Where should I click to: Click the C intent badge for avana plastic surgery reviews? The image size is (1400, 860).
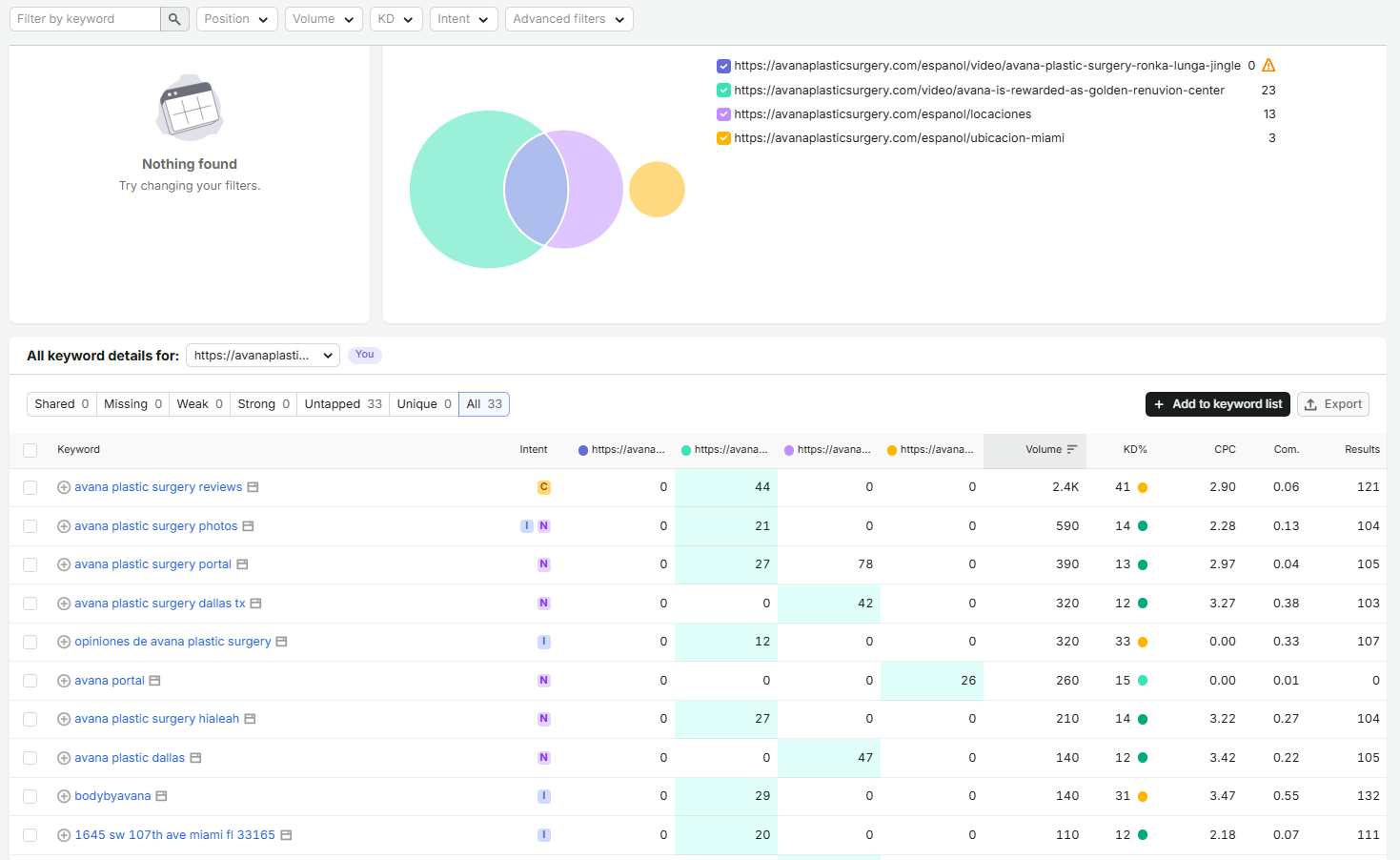coord(544,487)
